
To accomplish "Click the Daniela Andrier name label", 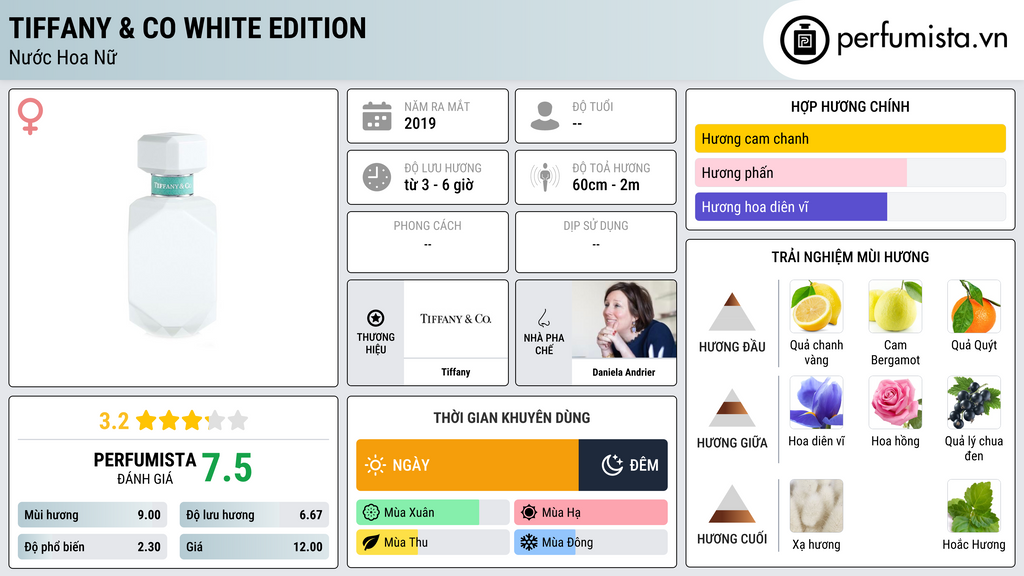I will click(x=624, y=372).
